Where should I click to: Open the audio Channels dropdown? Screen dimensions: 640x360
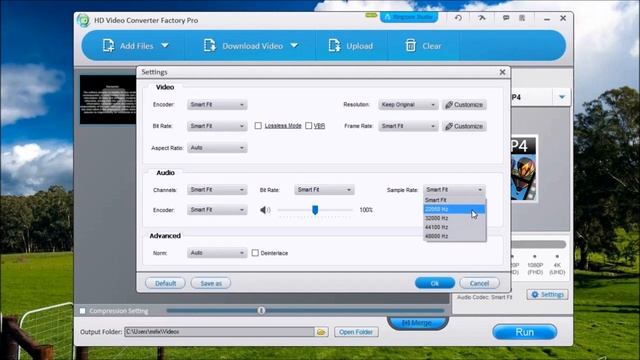[x=217, y=190]
